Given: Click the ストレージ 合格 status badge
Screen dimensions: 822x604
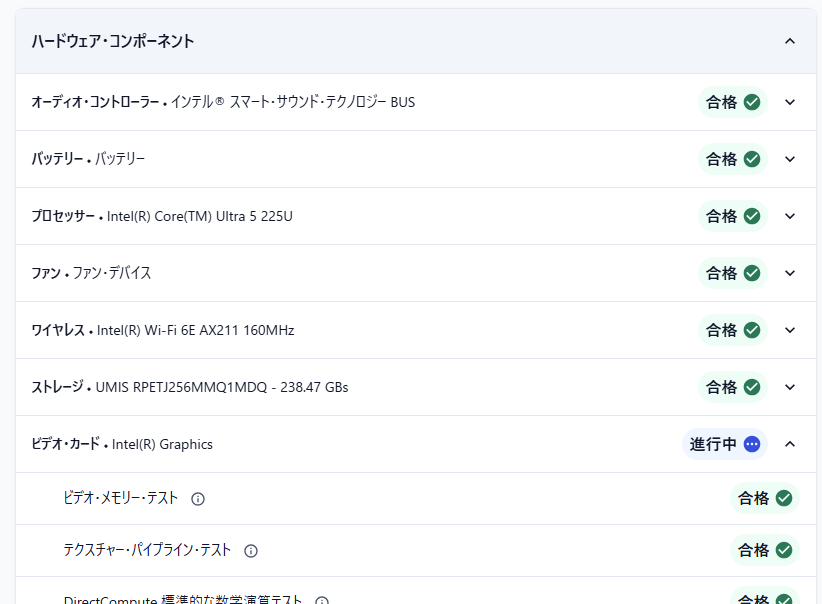Looking at the screenshot, I should [x=732, y=387].
